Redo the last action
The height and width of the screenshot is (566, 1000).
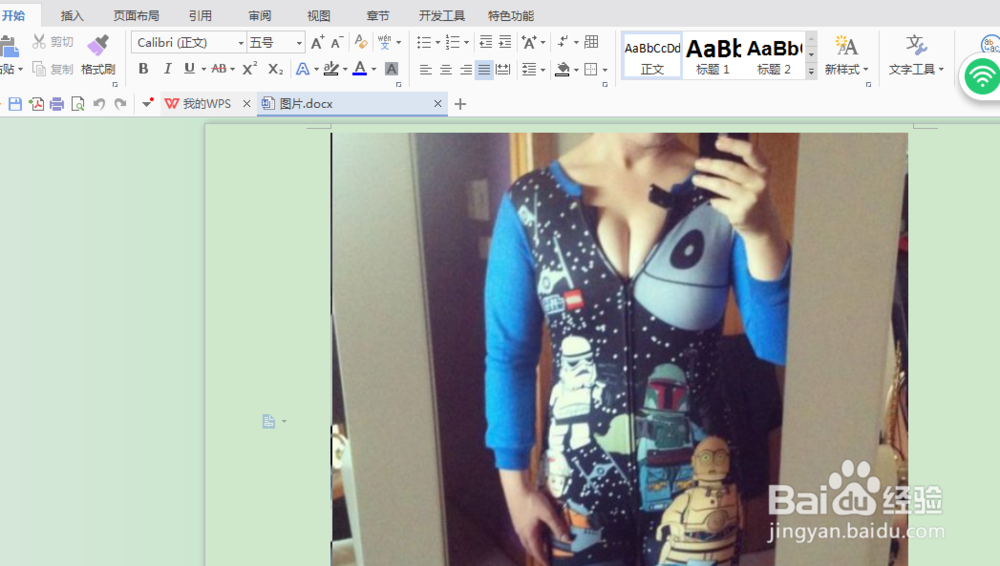pyautogui.click(x=120, y=104)
